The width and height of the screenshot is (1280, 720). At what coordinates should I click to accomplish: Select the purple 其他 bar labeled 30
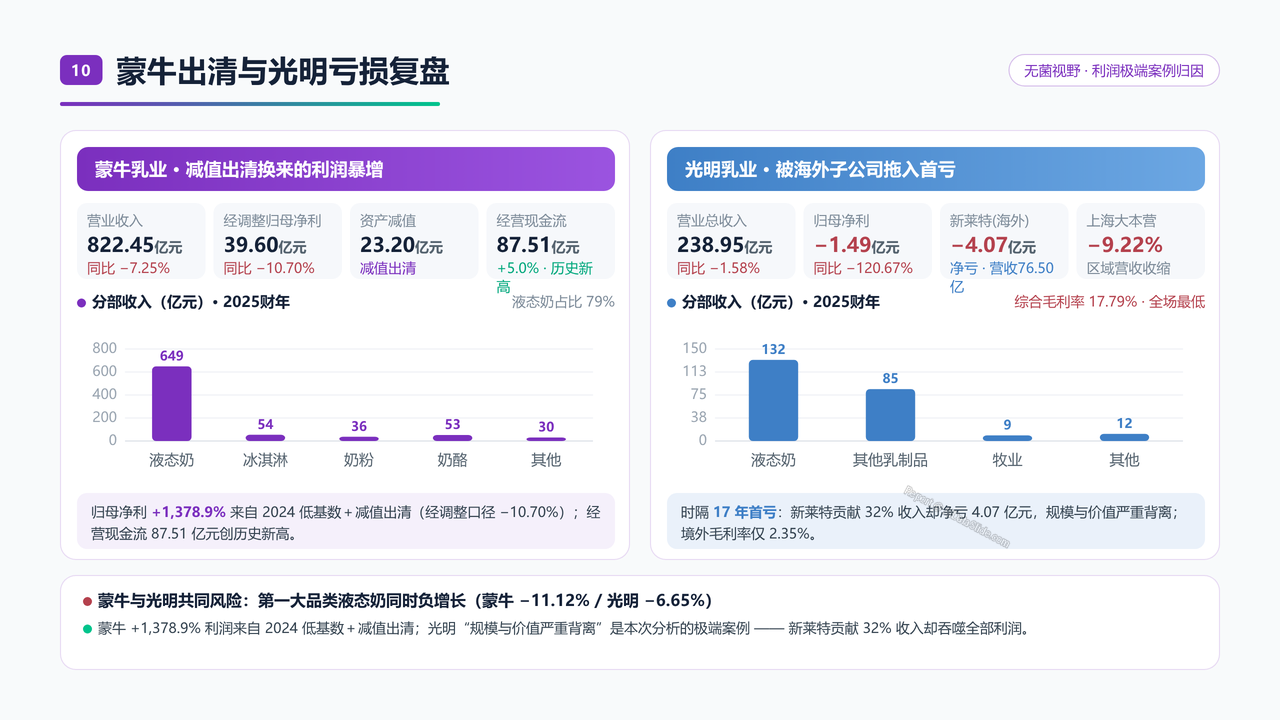tap(546, 439)
